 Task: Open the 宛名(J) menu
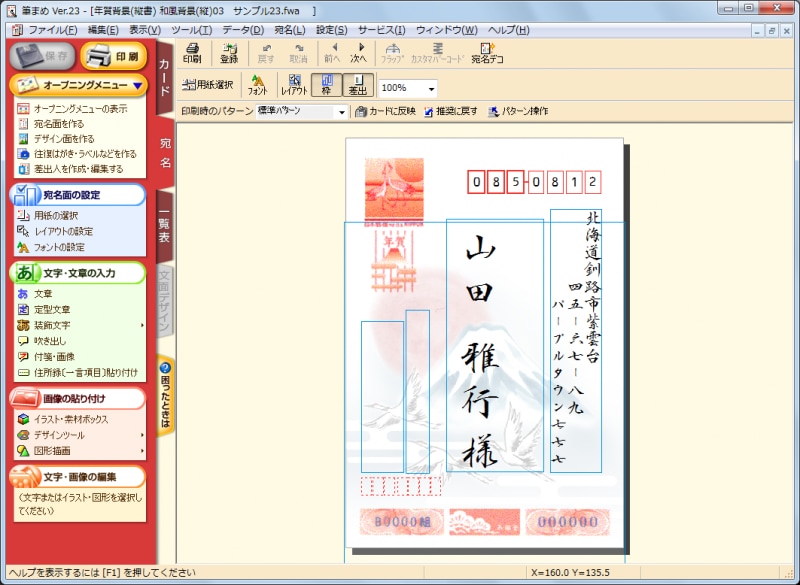click(x=291, y=30)
